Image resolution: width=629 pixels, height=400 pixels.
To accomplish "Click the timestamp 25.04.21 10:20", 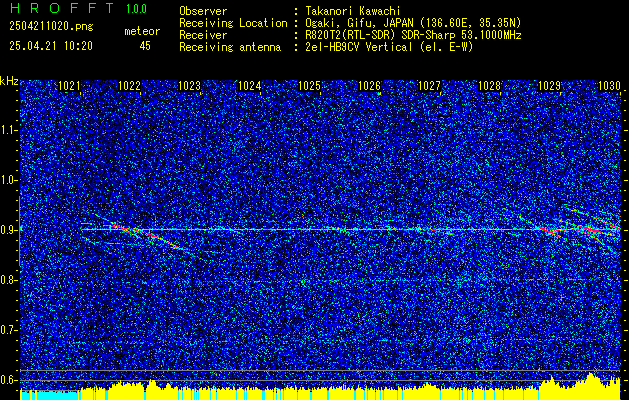I will pos(51,46).
